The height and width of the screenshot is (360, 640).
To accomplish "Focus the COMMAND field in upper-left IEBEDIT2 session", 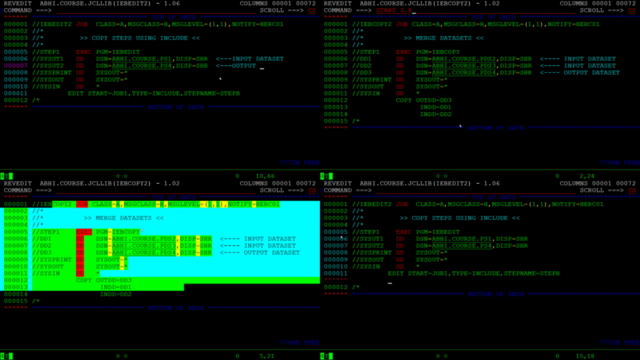I will click(x=156, y=11).
